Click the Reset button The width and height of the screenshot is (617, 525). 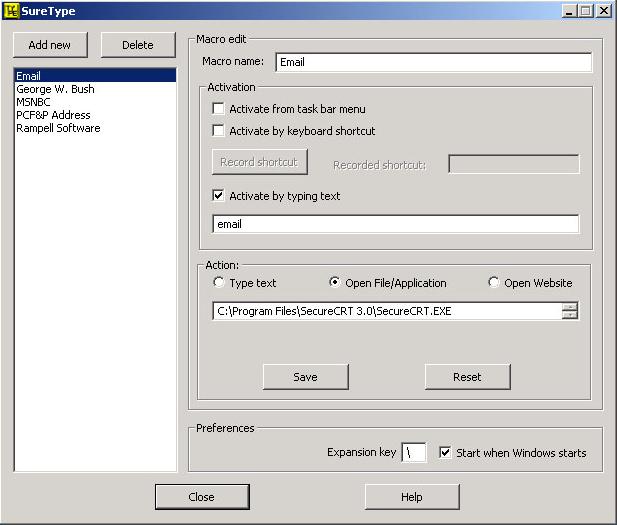tap(467, 377)
